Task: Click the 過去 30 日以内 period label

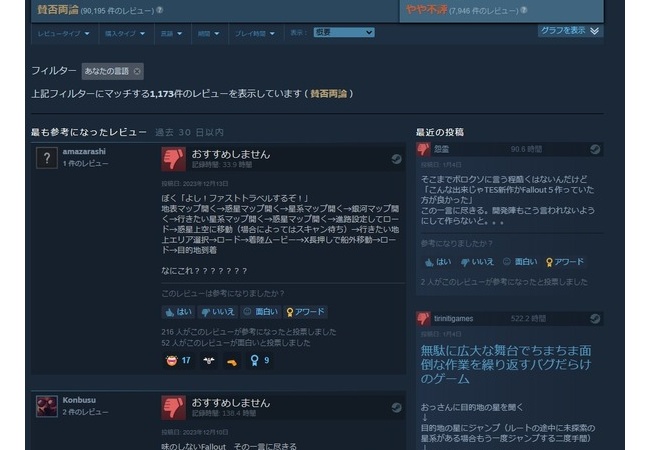Action: click(189, 132)
